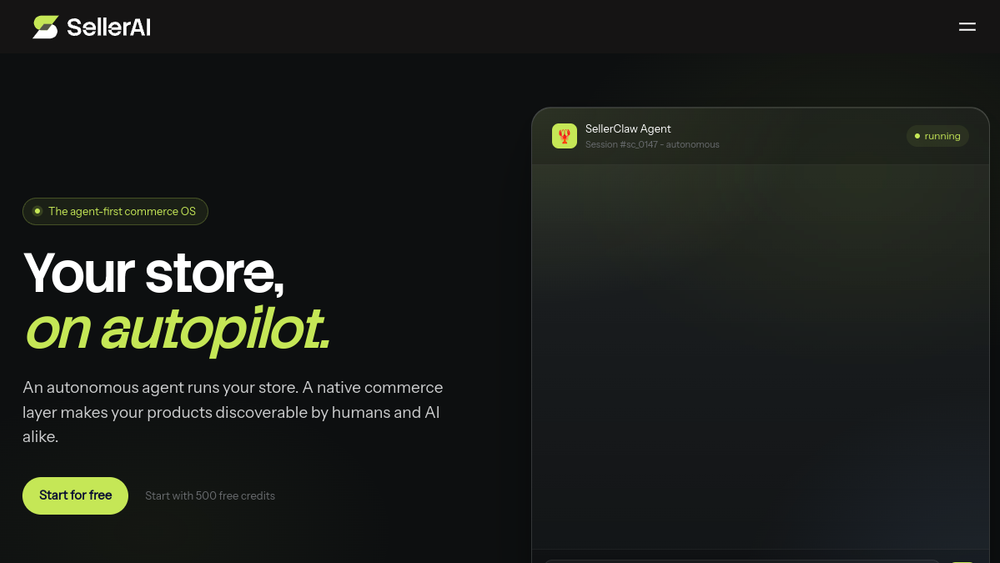This screenshot has height=563, width=1000.
Task: Click the green 'on autopilot.' headline
Action: pyautogui.click(x=177, y=330)
